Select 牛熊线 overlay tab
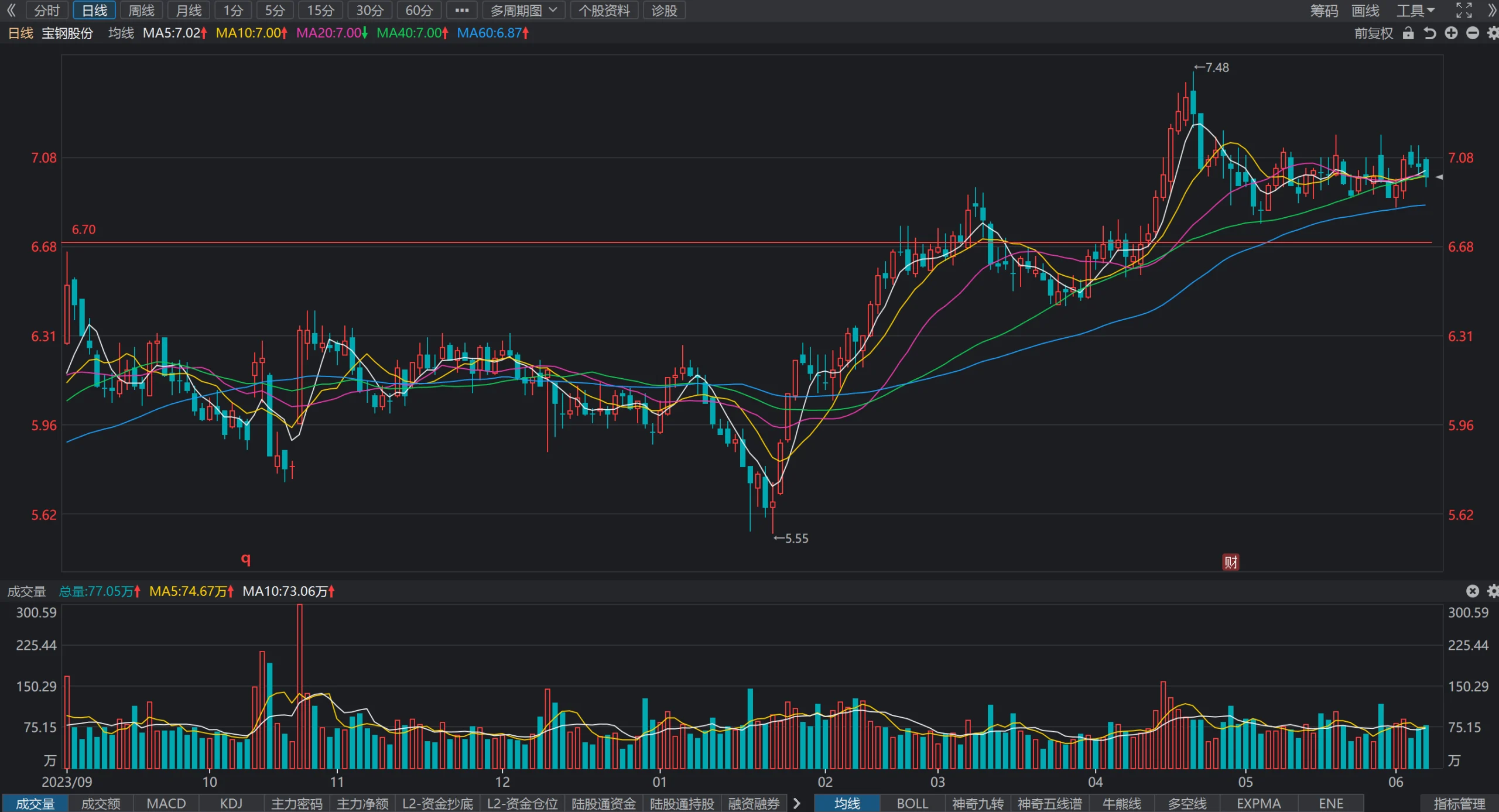 [x=1122, y=804]
